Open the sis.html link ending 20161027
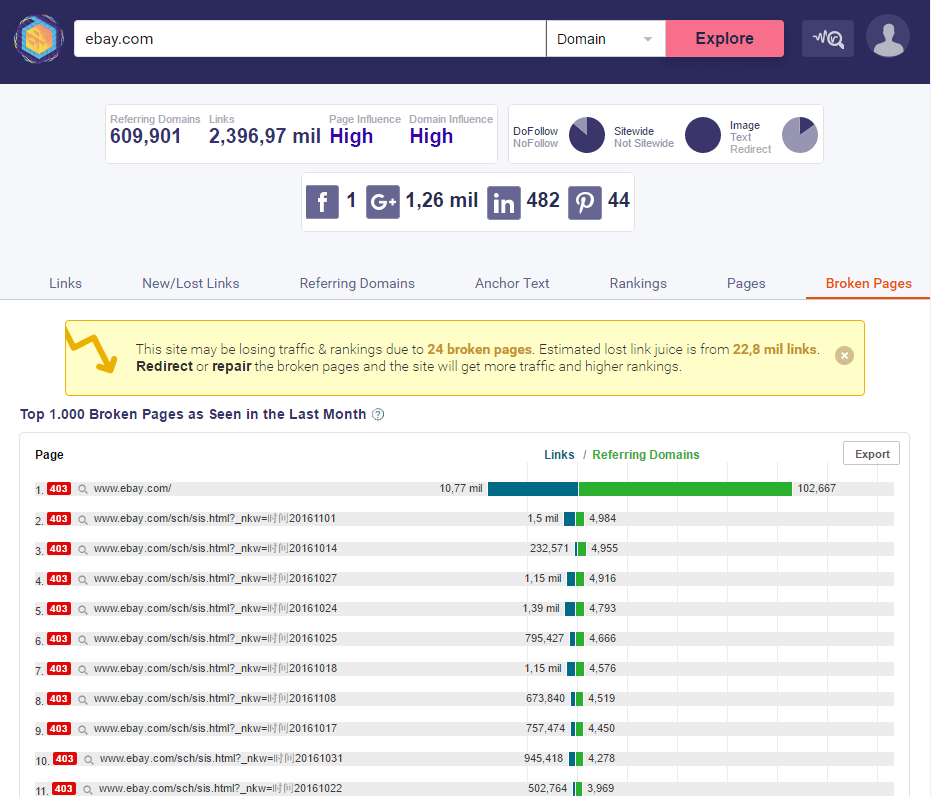Viewport: 931px width, 797px height. point(215,578)
